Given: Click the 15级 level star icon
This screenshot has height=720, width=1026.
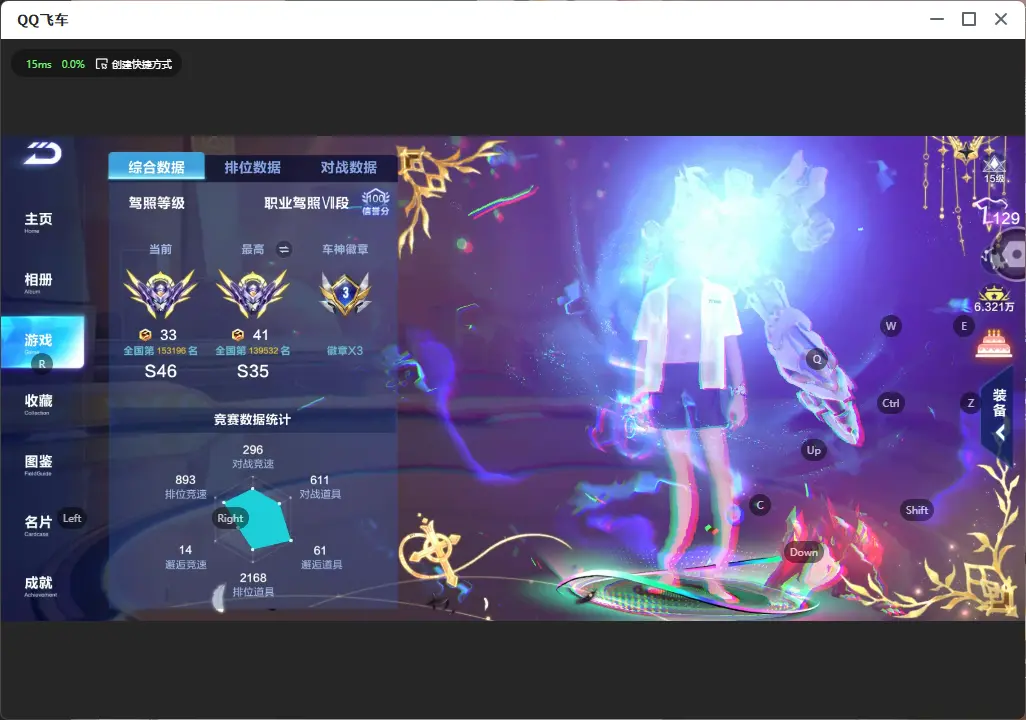Looking at the screenshot, I should pyautogui.click(x=994, y=168).
